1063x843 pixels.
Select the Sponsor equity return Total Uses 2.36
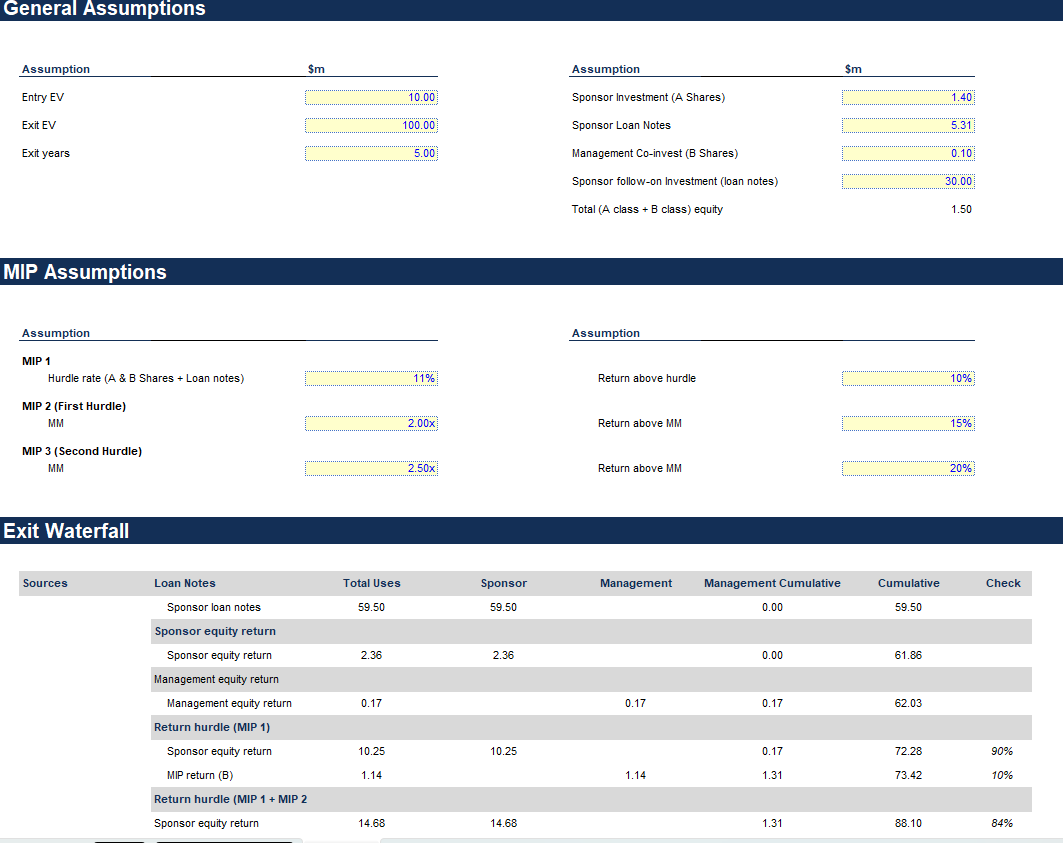372,656
